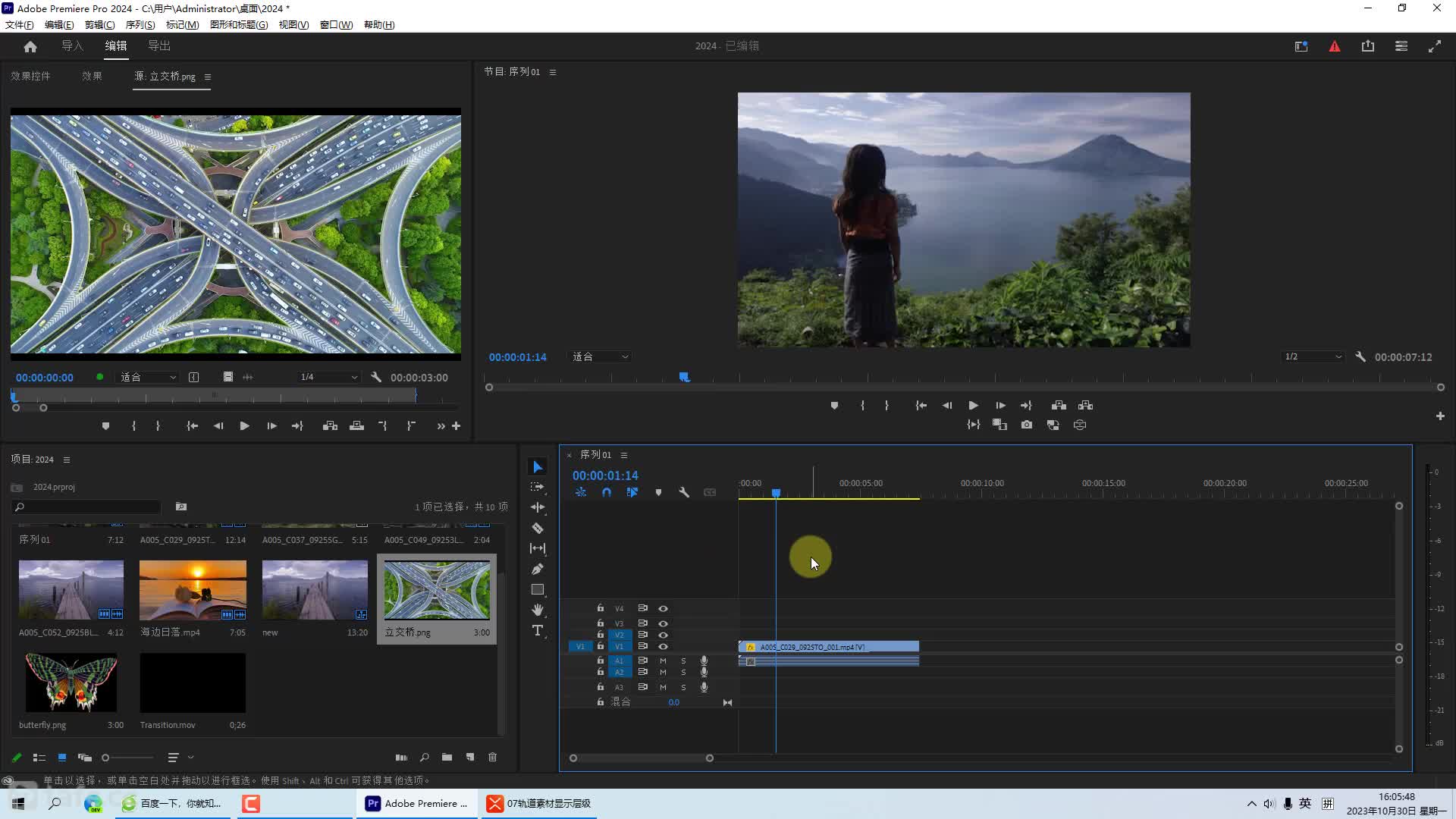Viewport: 1456px width, 819px height.
Task: Click Lift button in Program monitor
Action: 1059,406
